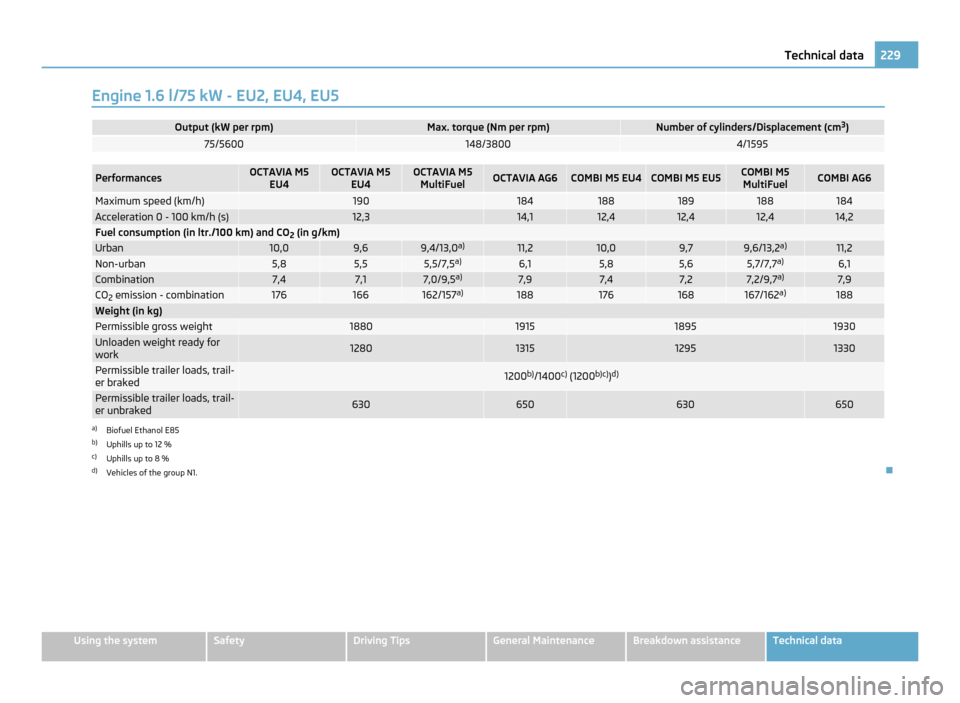Select the Fuel consumption section heading
Screen dimensions: 960x703
(x=217, y=233)
